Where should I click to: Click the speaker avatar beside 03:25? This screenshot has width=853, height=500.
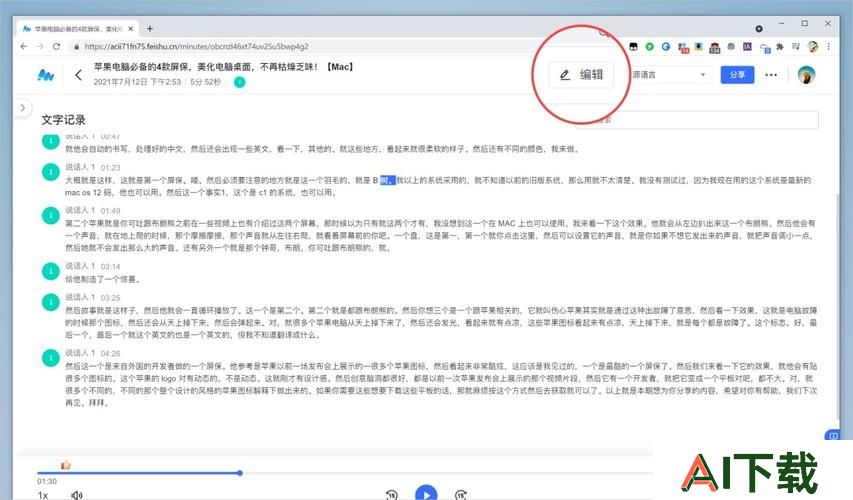(51, 302)
